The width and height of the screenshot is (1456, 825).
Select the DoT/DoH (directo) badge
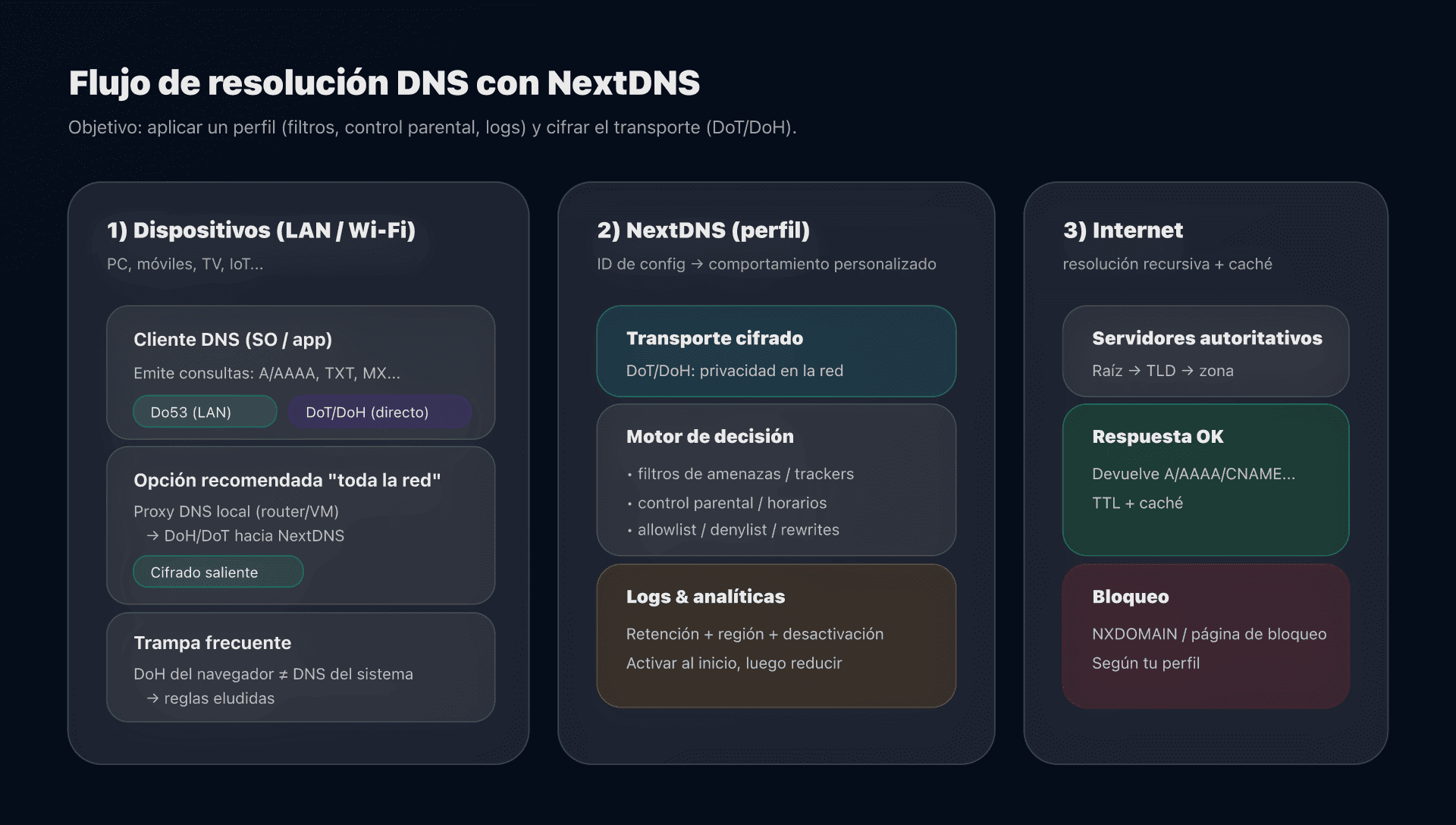tap(378, 412)
